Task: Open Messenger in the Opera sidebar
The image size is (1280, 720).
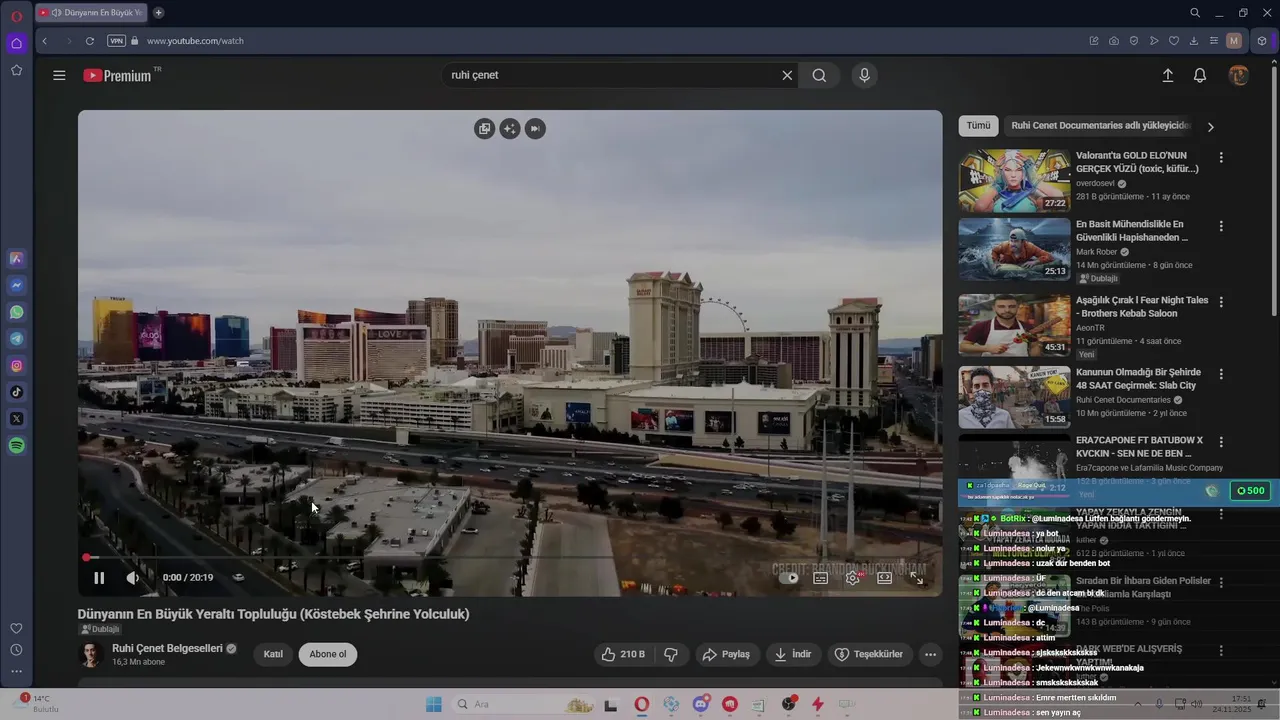Action: (16, 285)
